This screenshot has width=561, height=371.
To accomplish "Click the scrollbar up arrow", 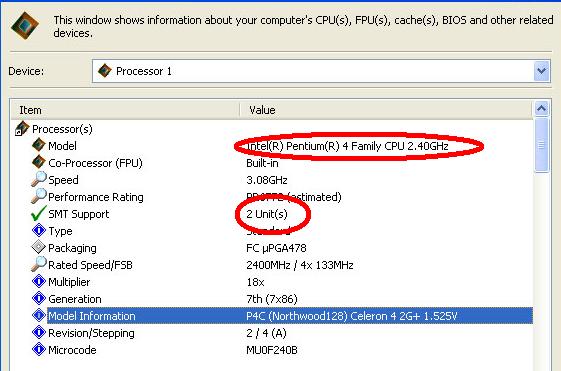I will click(541, 108).
